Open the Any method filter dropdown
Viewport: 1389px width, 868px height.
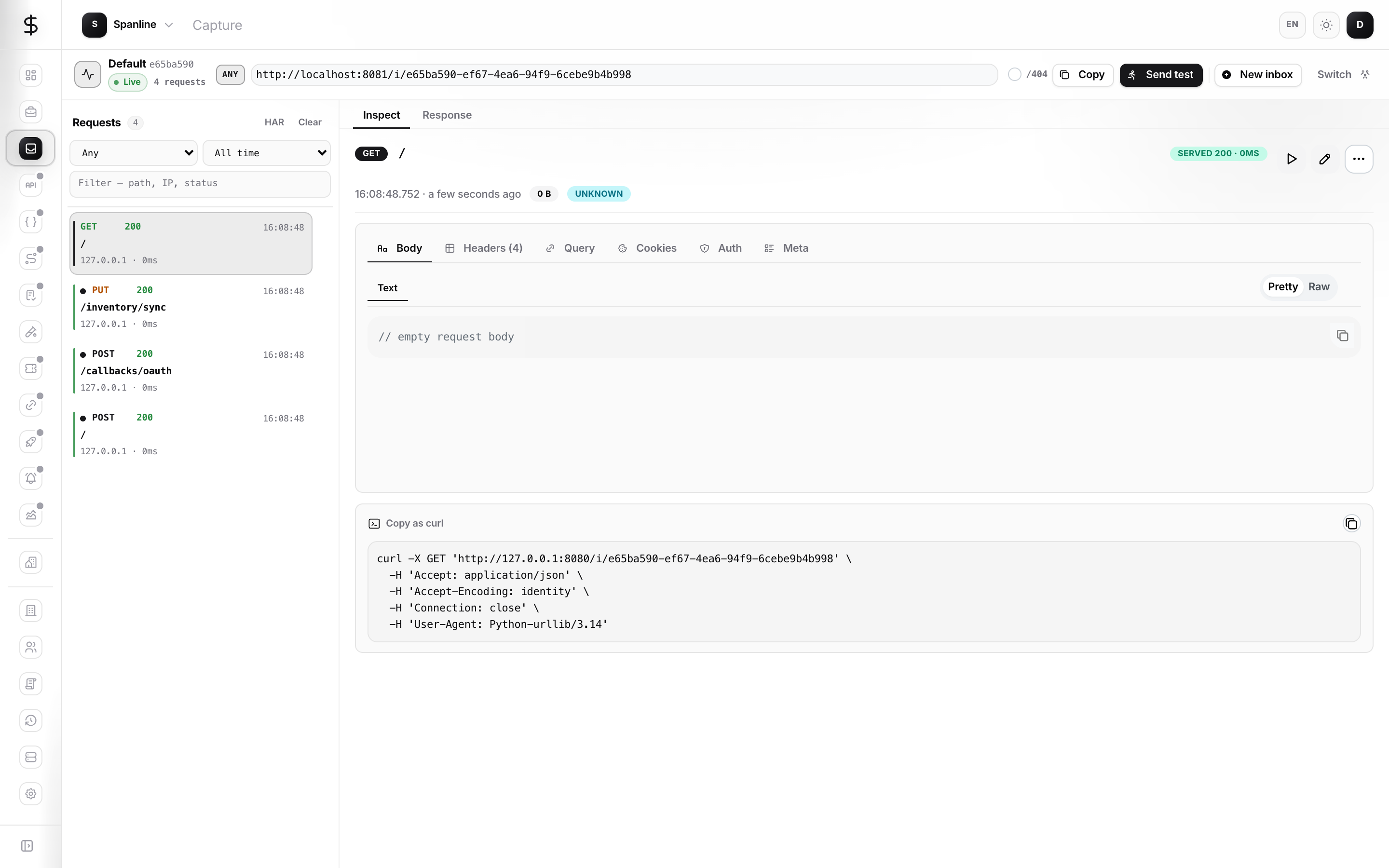coord(134,153)
